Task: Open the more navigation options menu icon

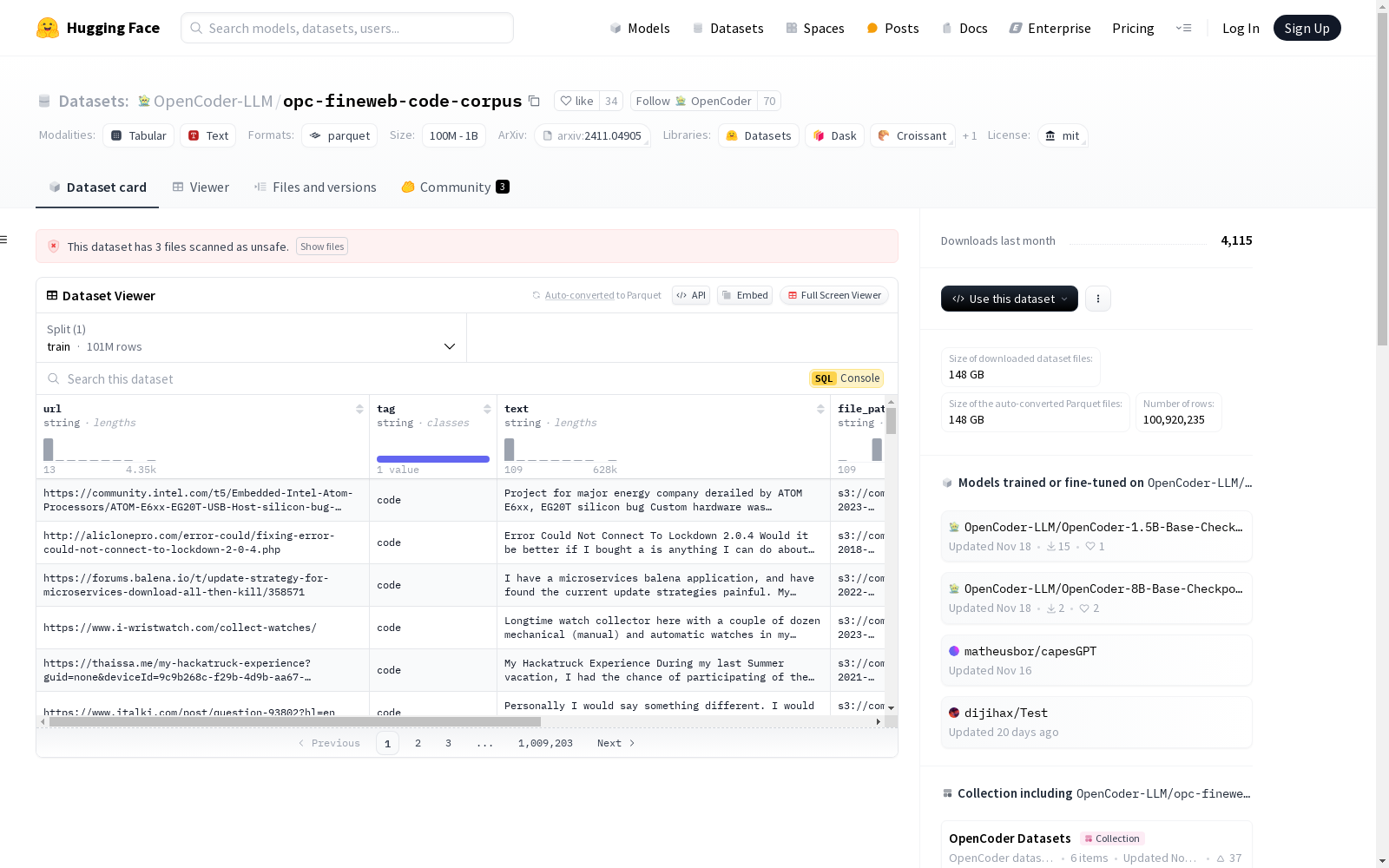Action: click(1183, 28)
